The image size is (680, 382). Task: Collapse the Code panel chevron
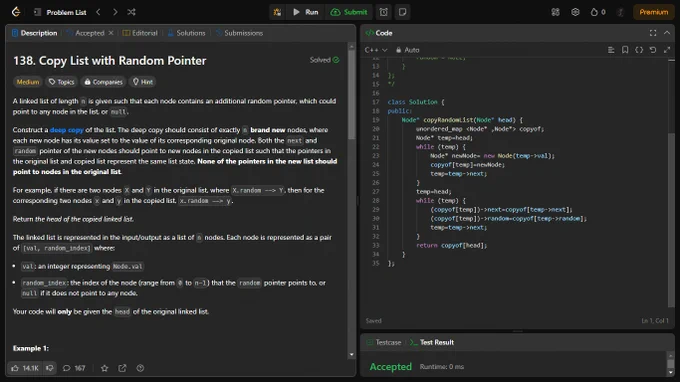tap(667, 33)
